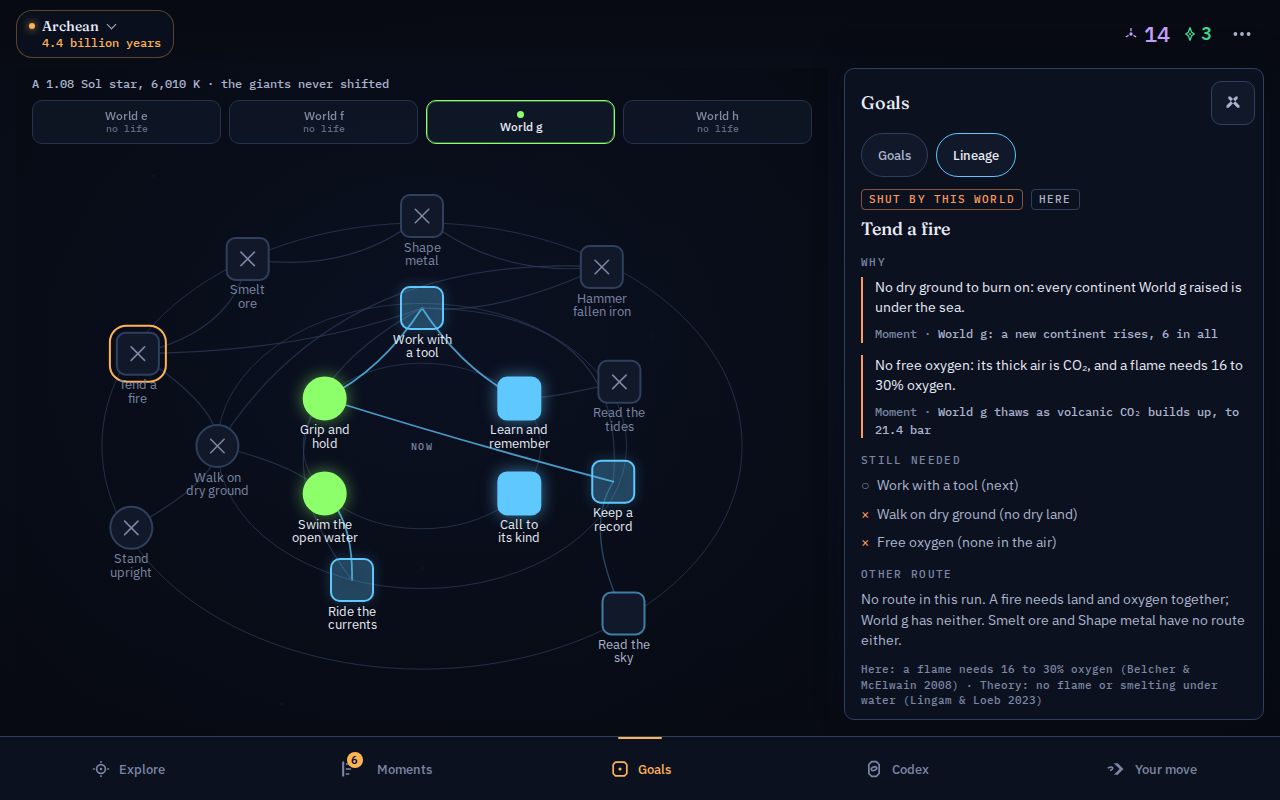The image size is (1280, 800).
Task: Click the purple 14 resource counter
Action: click(1146, 34)
